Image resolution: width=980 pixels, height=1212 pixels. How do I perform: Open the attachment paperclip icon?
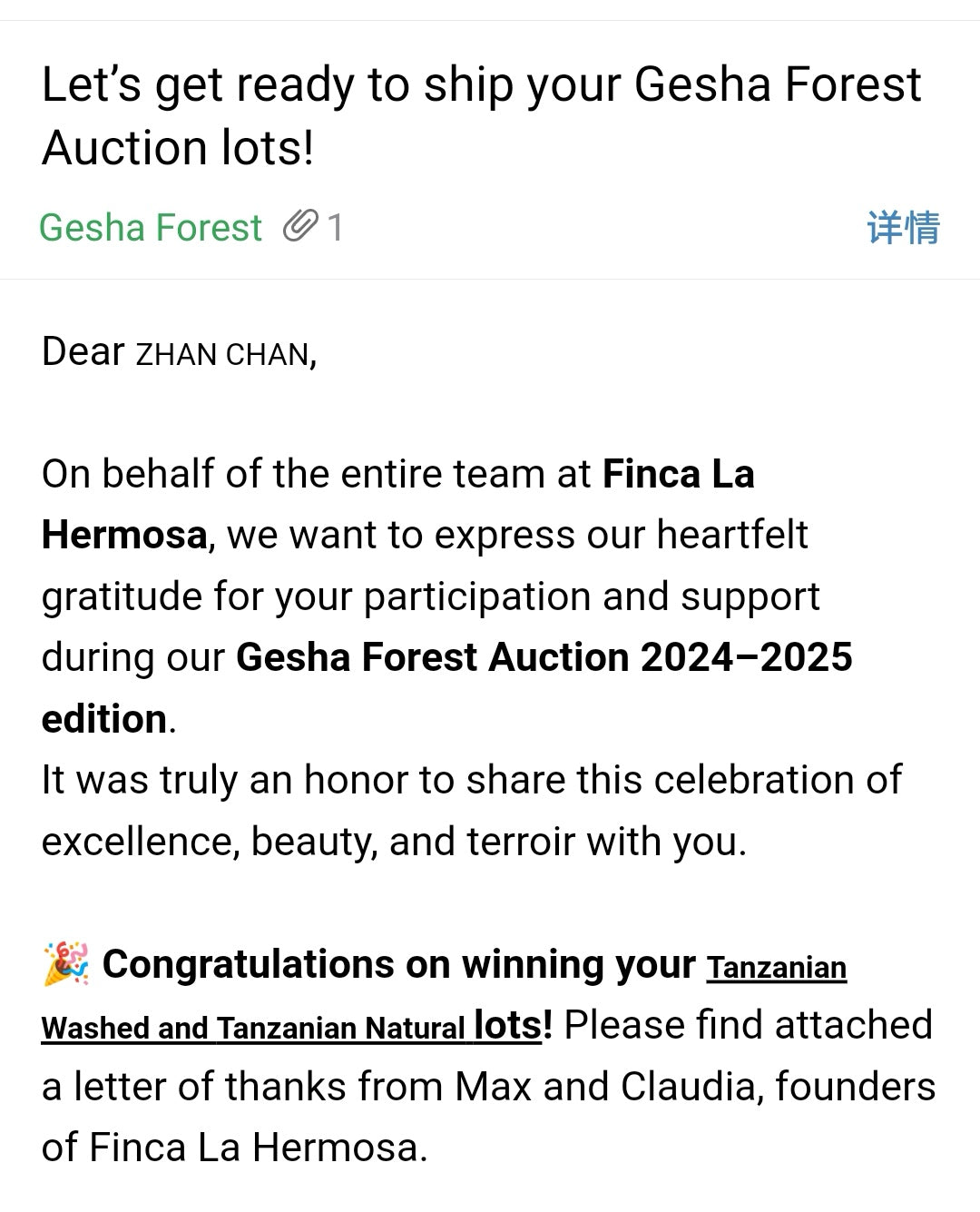coord(301,226)
